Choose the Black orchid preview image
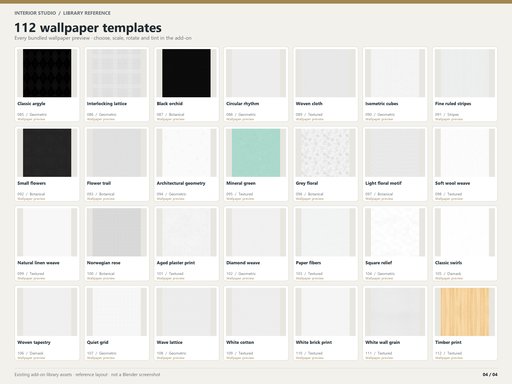512x384 pixels. coord(186,73)
